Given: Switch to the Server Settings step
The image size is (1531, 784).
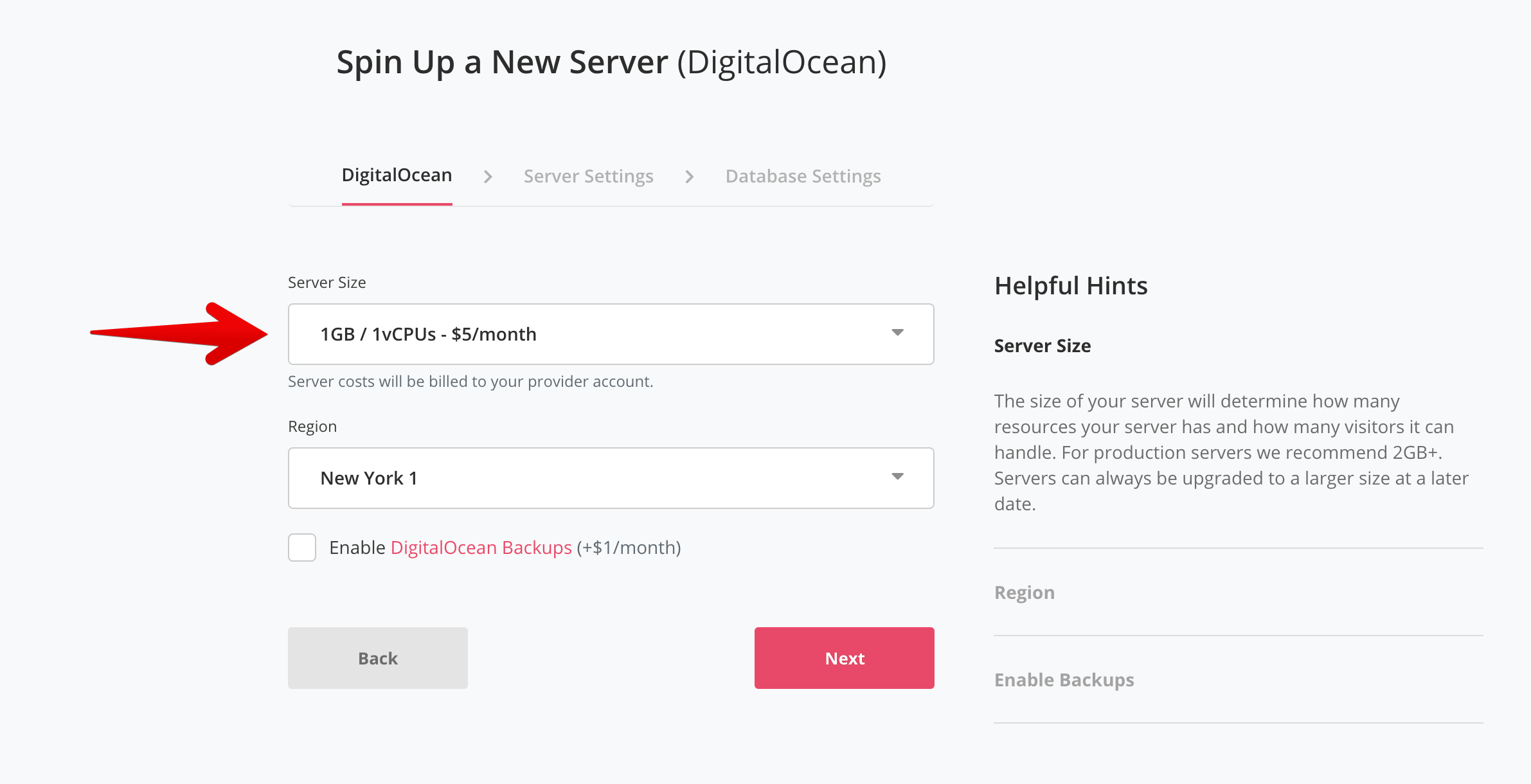Looking at the screenshot, I should pyautogui.click(x=588, y=176).
